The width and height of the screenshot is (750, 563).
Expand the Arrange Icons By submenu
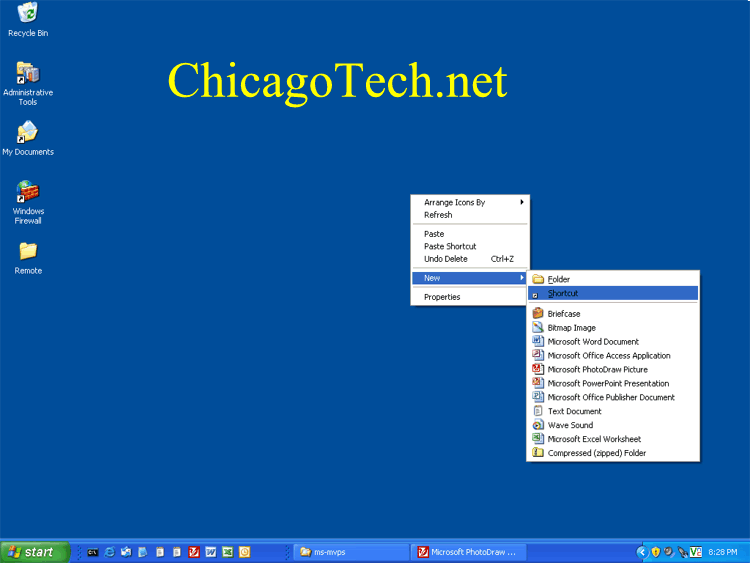[470, 202]
